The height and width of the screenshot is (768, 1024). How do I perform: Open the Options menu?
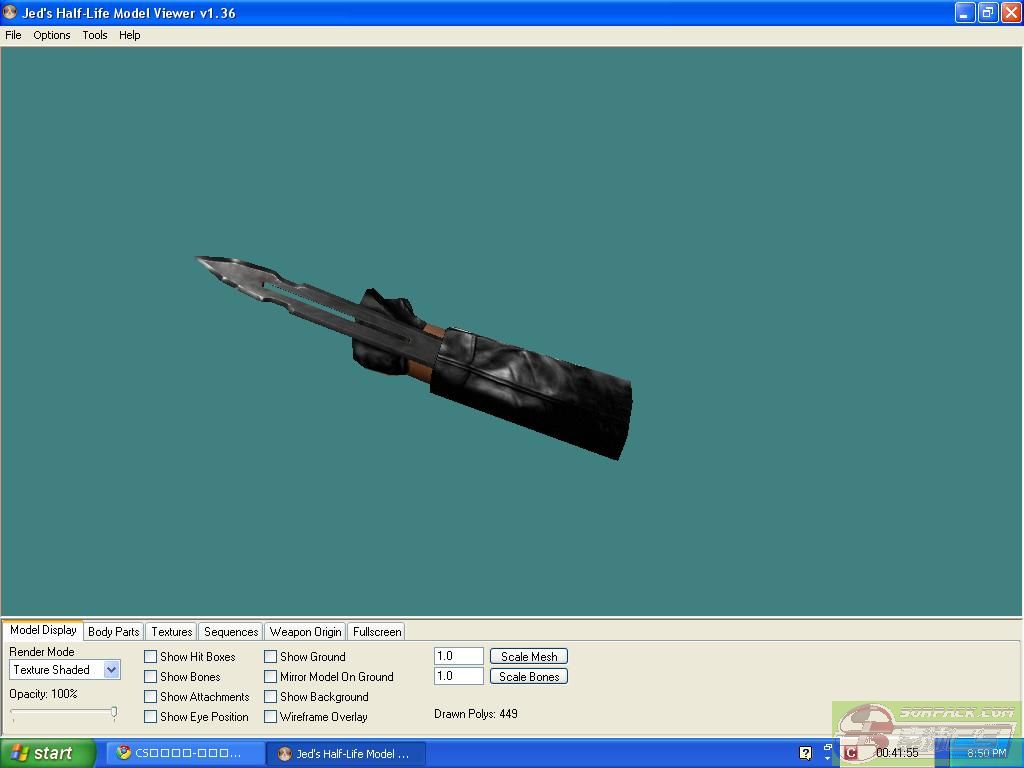tap(52, 35)
